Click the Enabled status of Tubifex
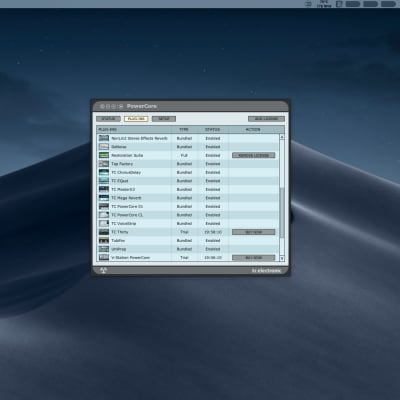This screenshot has width=400, height=400. coord(213,240)
